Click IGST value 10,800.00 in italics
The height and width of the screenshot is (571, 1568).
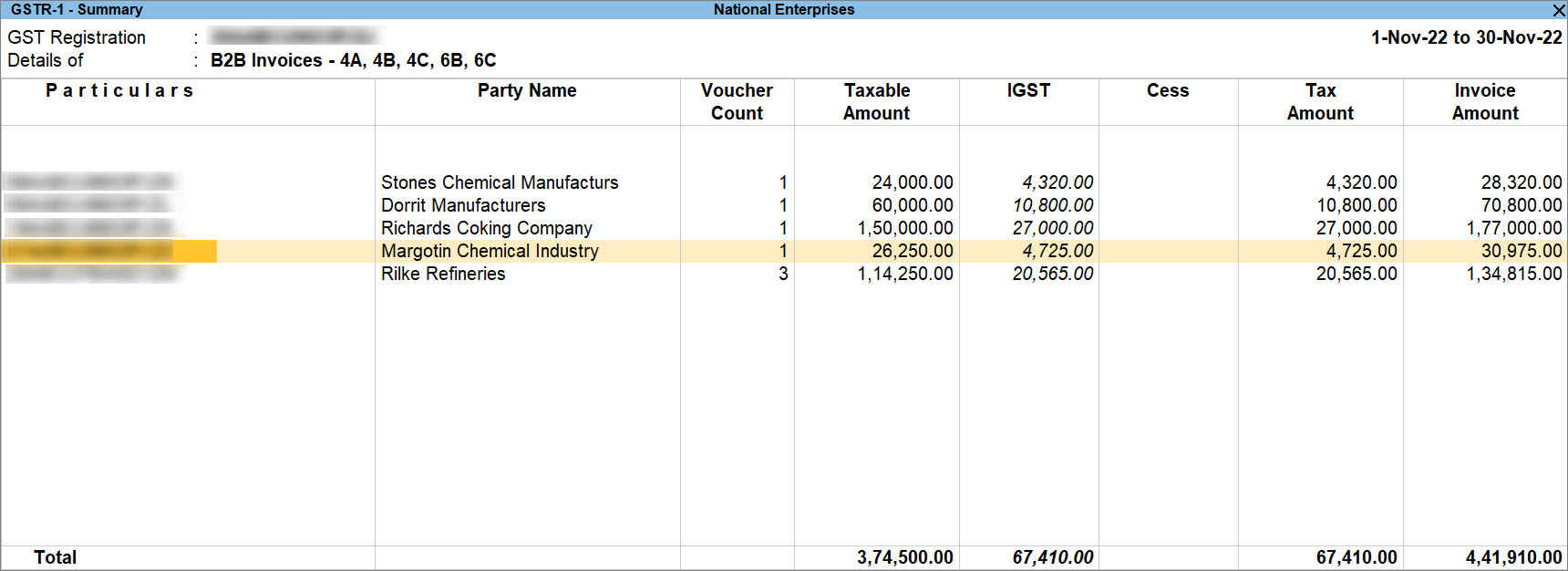coord(1053,205)
